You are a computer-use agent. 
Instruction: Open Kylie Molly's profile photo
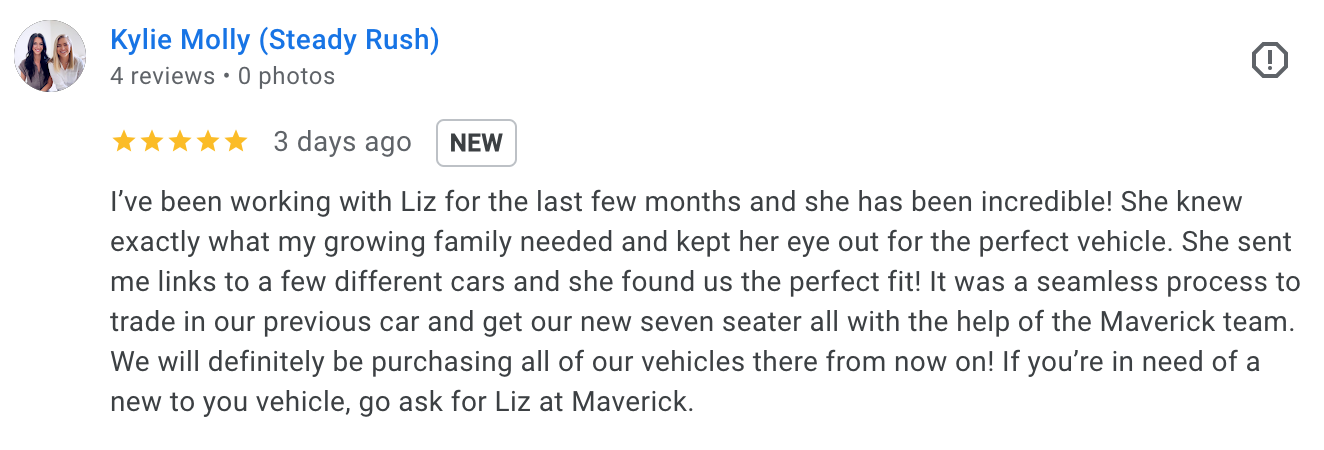tap(50, 56)
